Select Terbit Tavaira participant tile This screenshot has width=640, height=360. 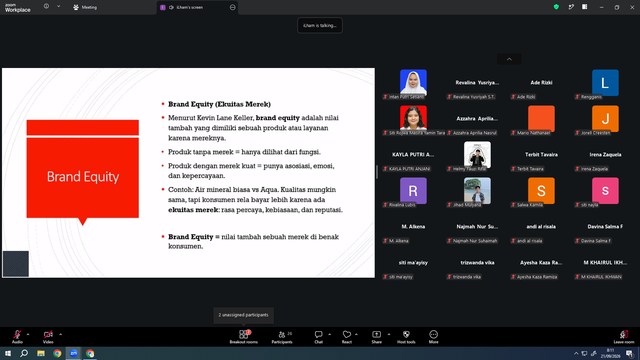(x=541, y=155)
